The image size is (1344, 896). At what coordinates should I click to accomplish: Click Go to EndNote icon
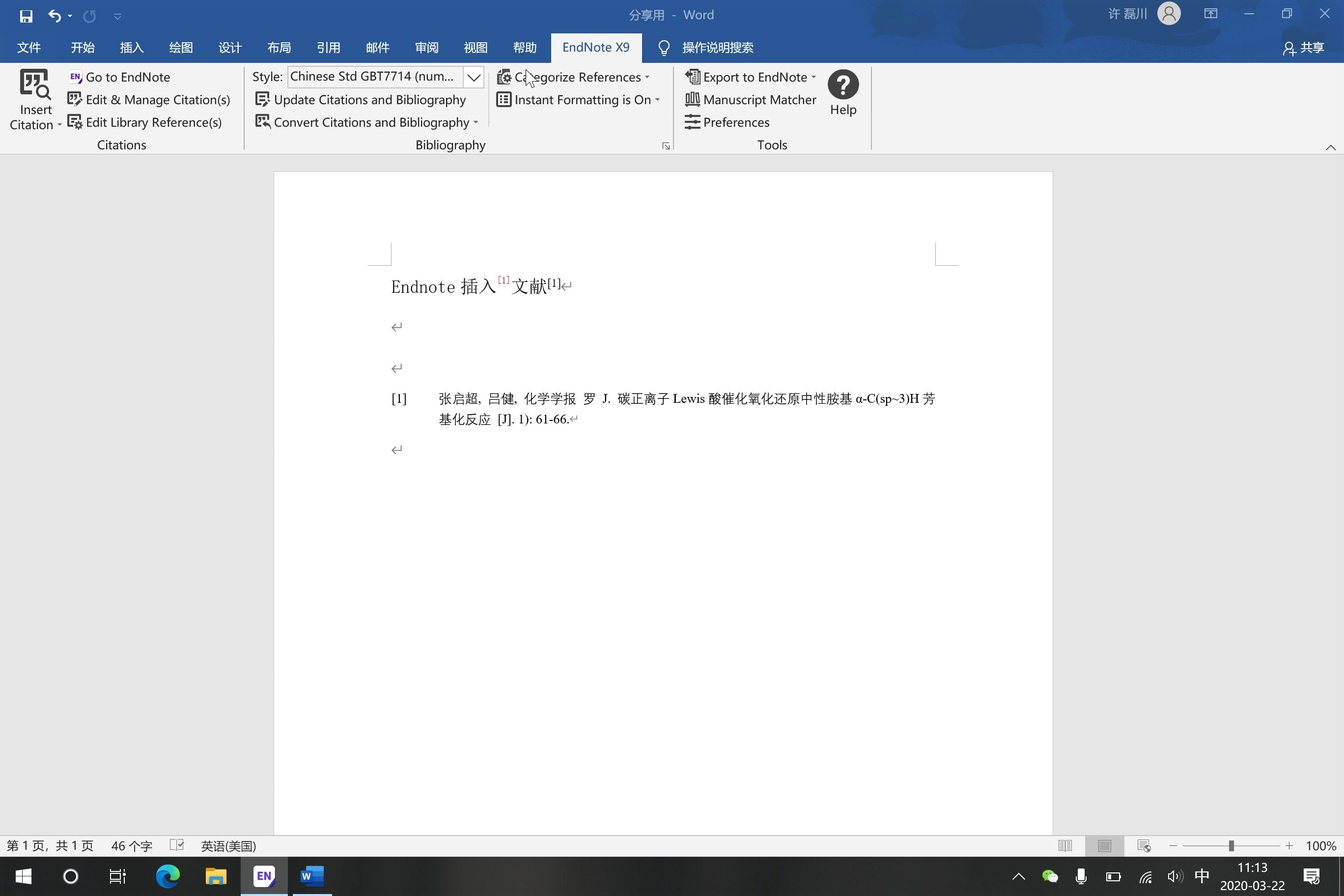[x=75, y=77]
